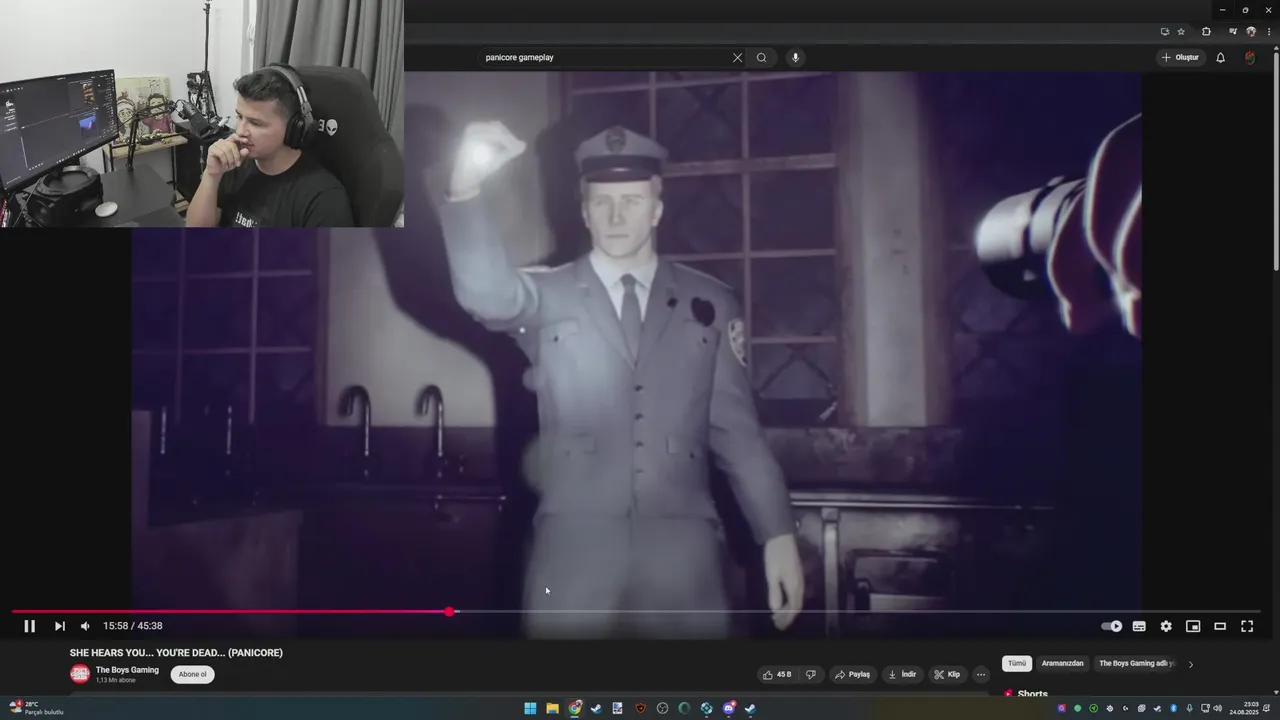
Task: Click the Bluetooth tray icon
Action: tap(1174, 708)
